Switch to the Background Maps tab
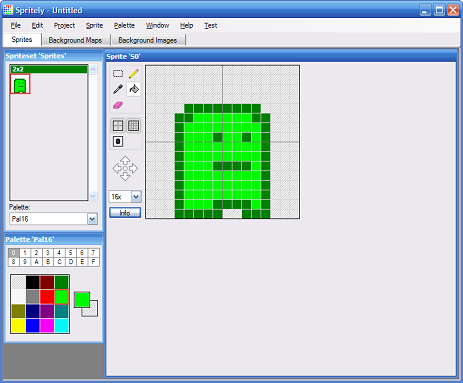Screen dimensions: 463x383 75,40
